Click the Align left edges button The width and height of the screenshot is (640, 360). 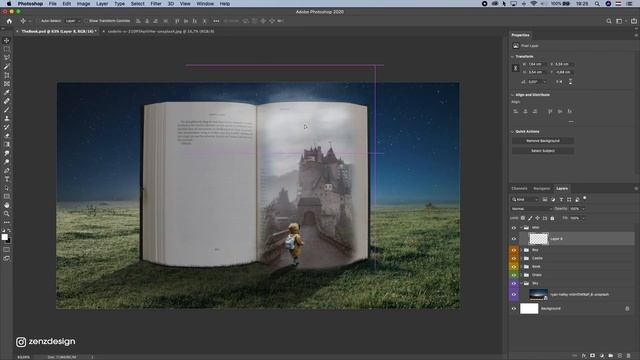click(x=516, y=111)
